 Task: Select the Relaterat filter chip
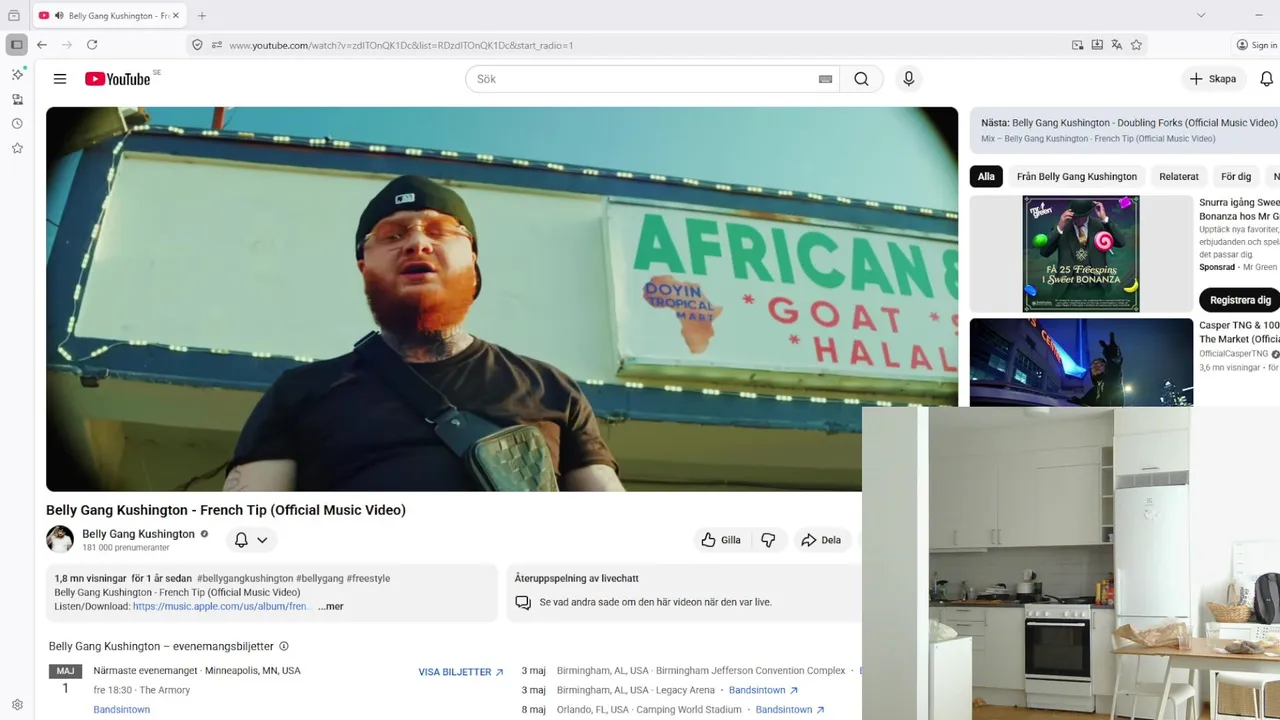pos(1179,176)
